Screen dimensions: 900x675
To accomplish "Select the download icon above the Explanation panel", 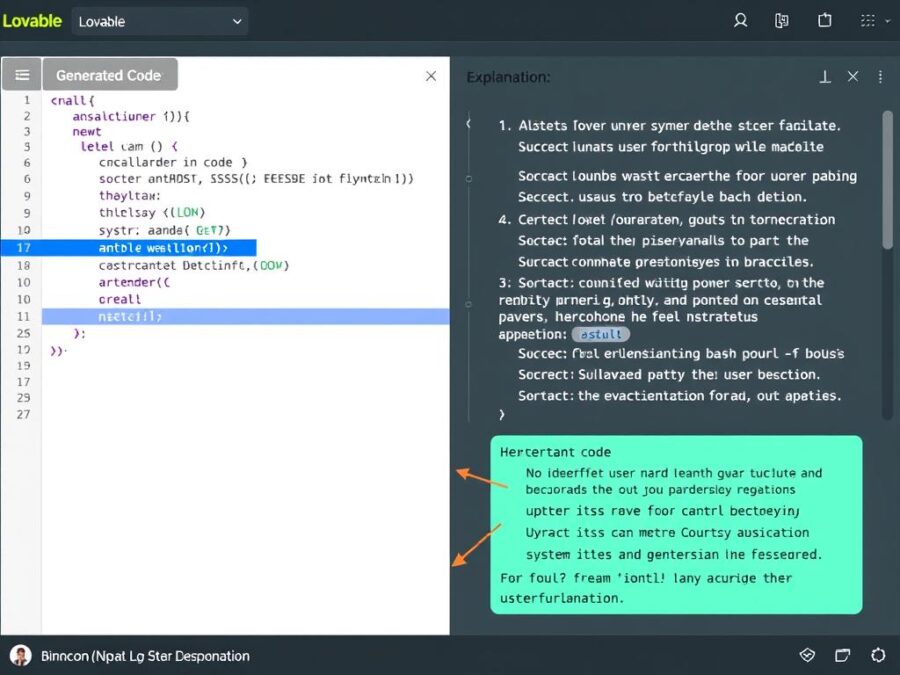I will 824,76.
